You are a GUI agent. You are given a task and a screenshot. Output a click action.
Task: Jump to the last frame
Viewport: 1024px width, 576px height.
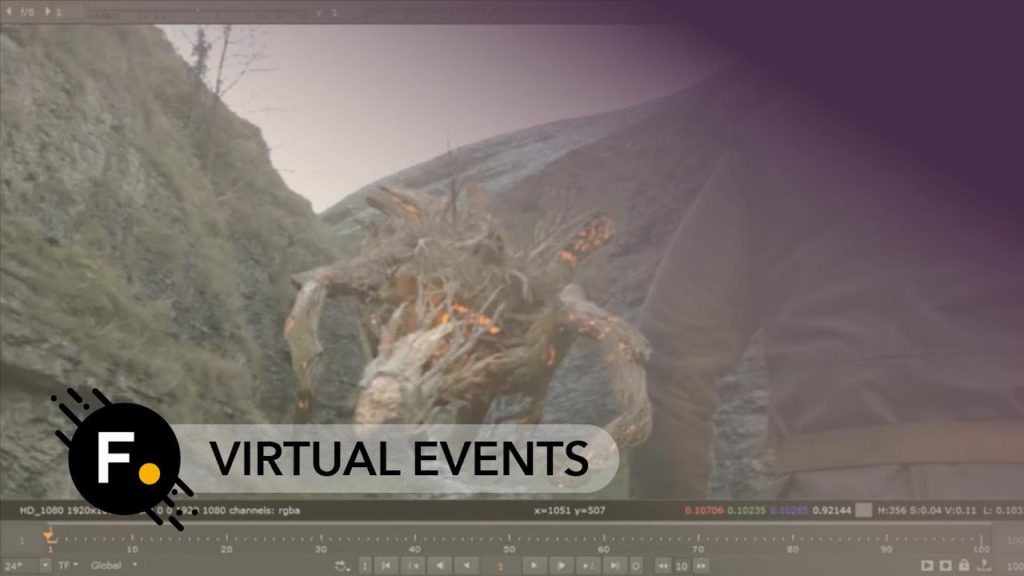click(612, 566)
